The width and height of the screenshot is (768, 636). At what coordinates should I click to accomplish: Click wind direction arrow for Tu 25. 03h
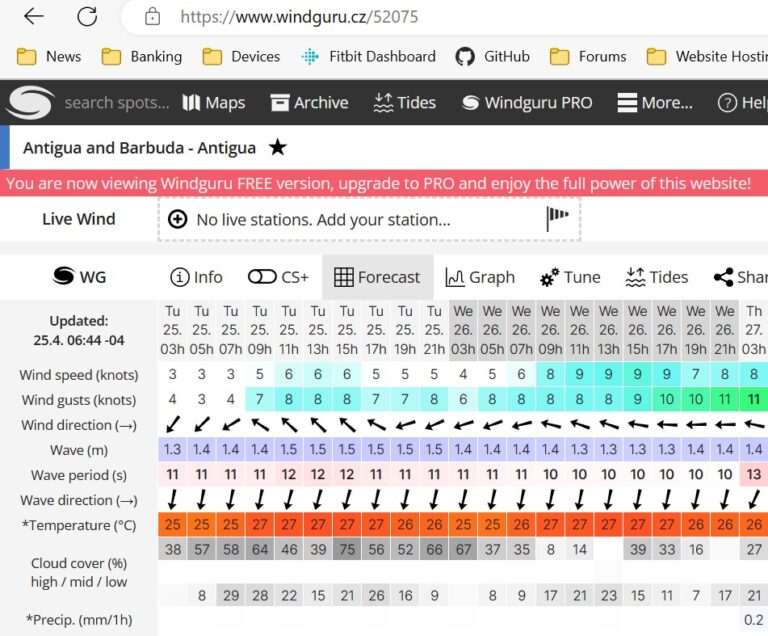172,424
